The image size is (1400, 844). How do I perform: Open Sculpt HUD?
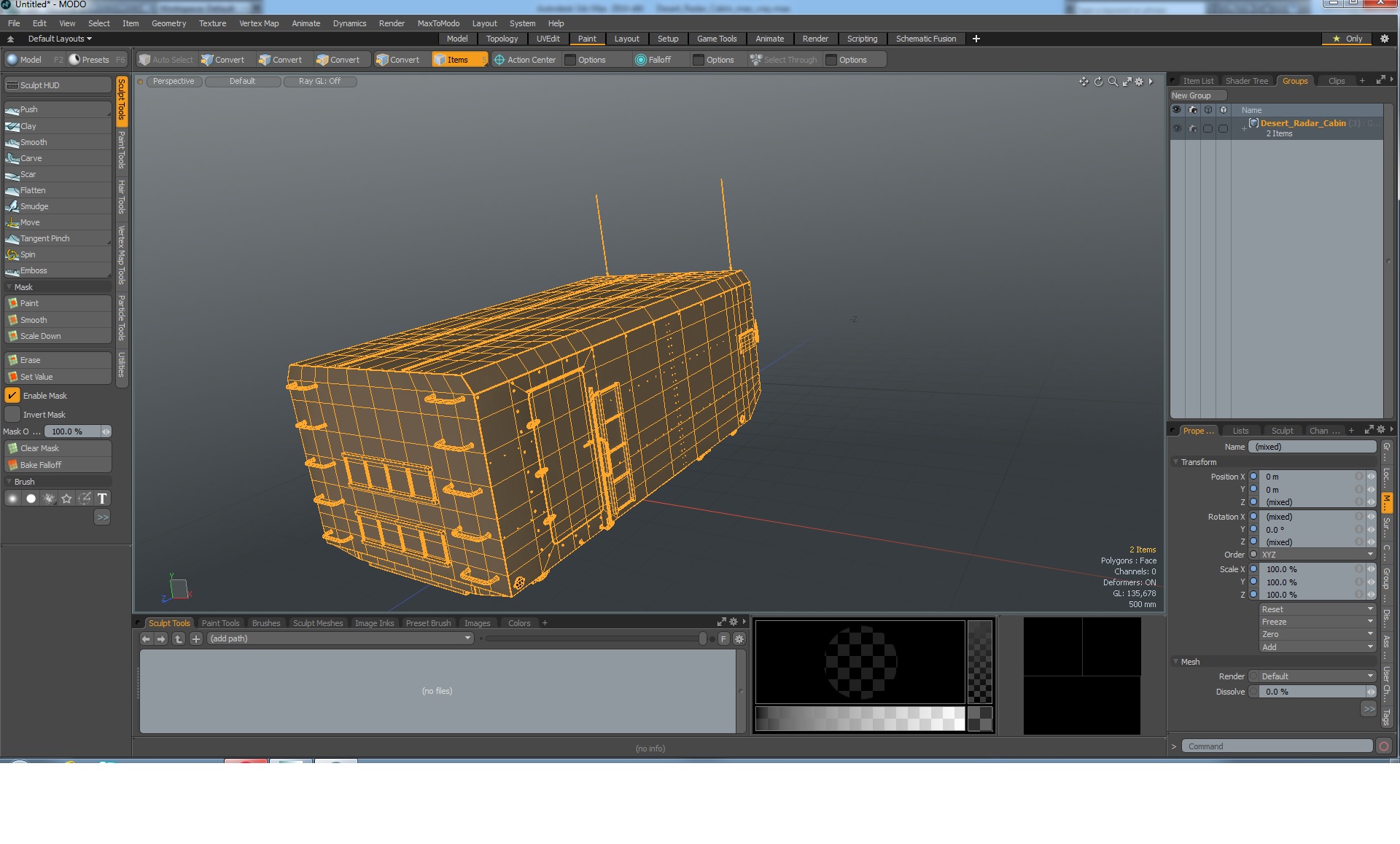58,85
